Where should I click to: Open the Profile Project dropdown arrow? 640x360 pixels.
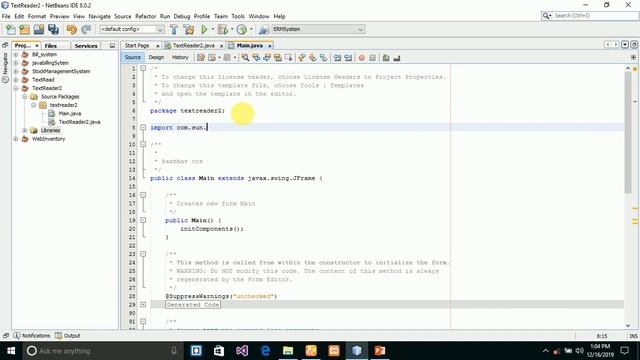coord(251,29)
